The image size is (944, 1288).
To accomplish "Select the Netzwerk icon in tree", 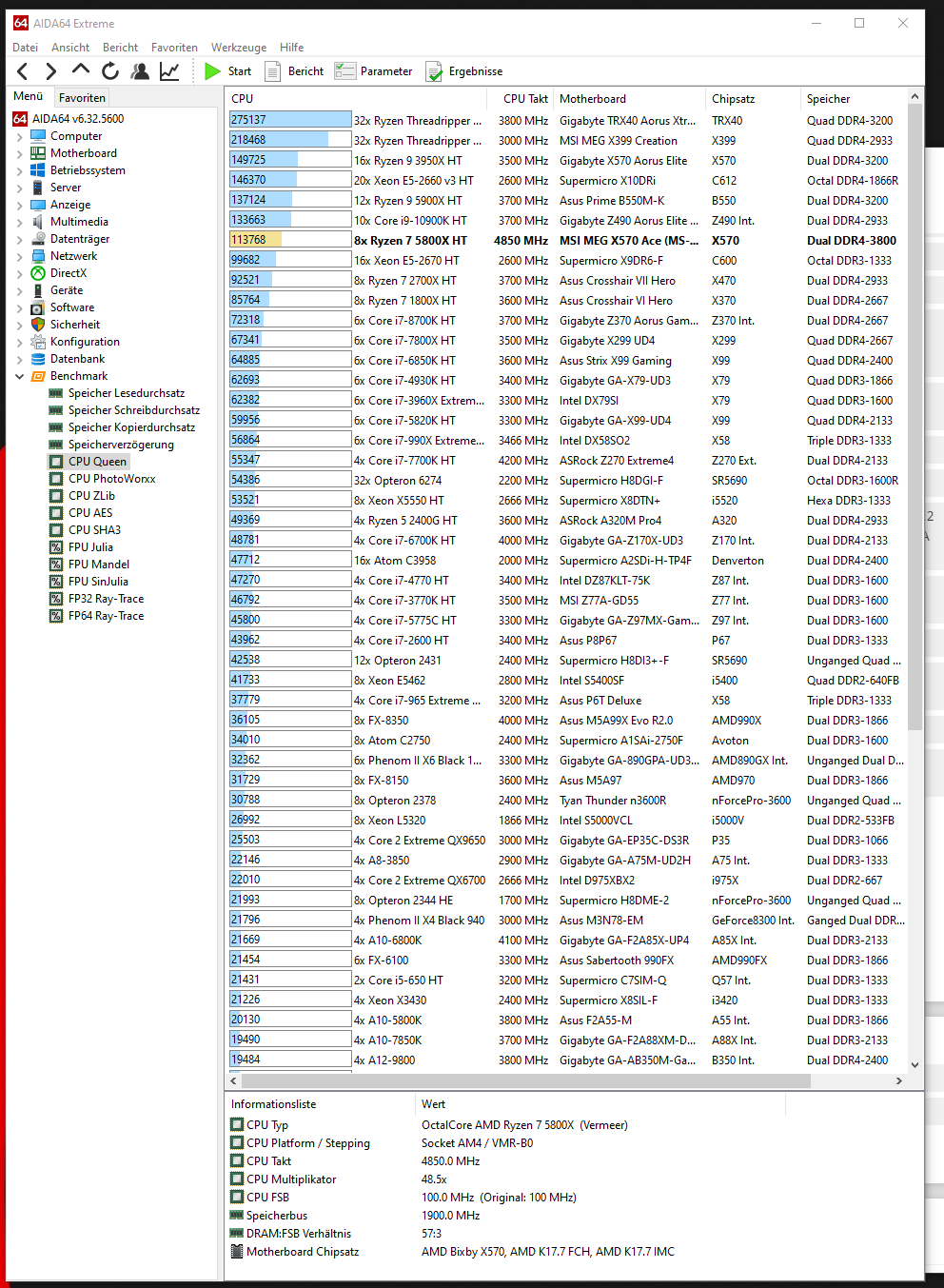I will [38, 256].
